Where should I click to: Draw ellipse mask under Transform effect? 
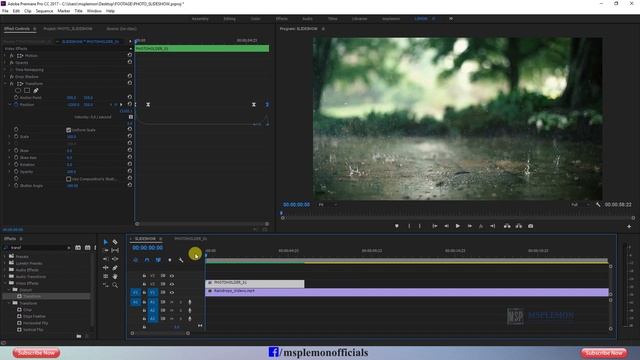pyautogui.click(x=18, y=91)
